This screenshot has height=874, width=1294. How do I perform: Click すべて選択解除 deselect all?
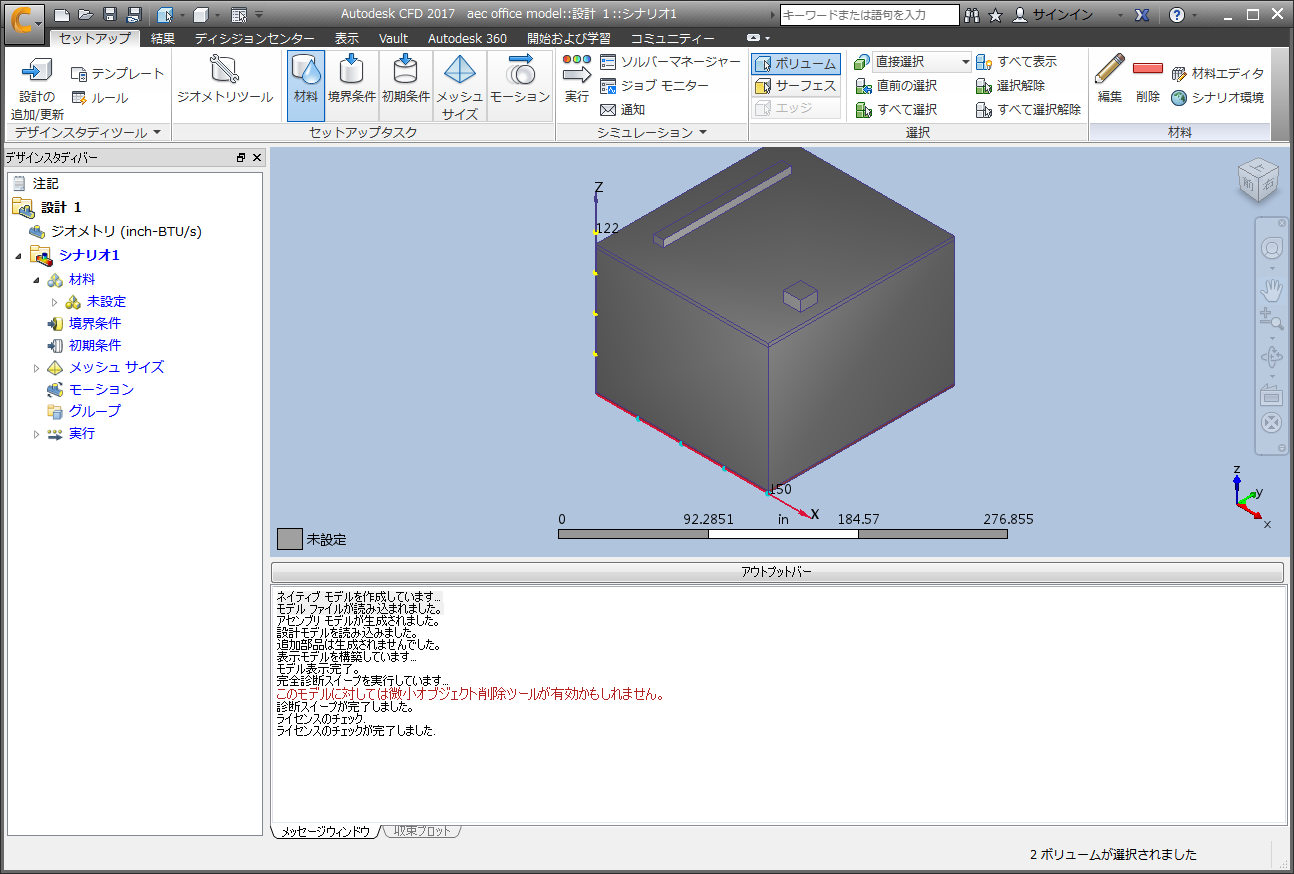1030,110
